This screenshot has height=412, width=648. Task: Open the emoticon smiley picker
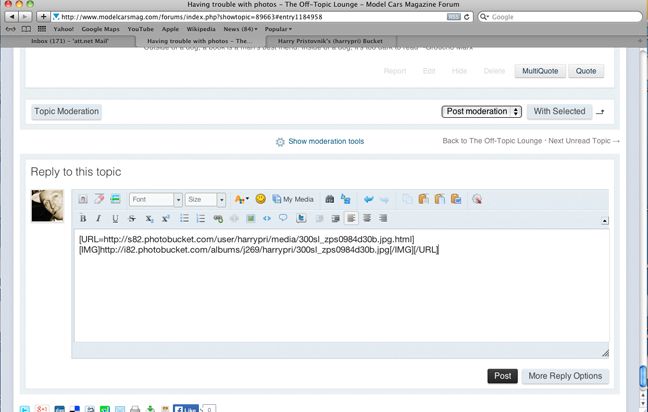(x=260, y=199)
